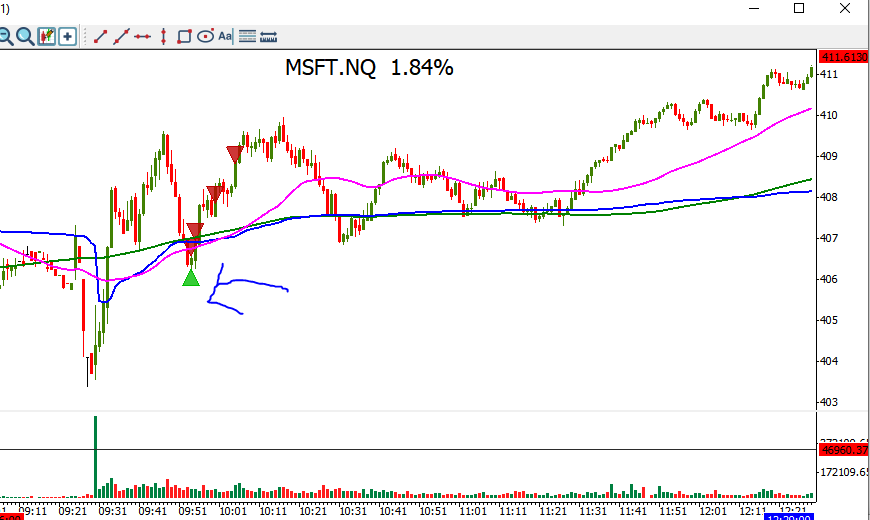The width and height of the screenshot is (870, 520).
Task: Click the zoom in magnifier icon
Action: point(25,37)
